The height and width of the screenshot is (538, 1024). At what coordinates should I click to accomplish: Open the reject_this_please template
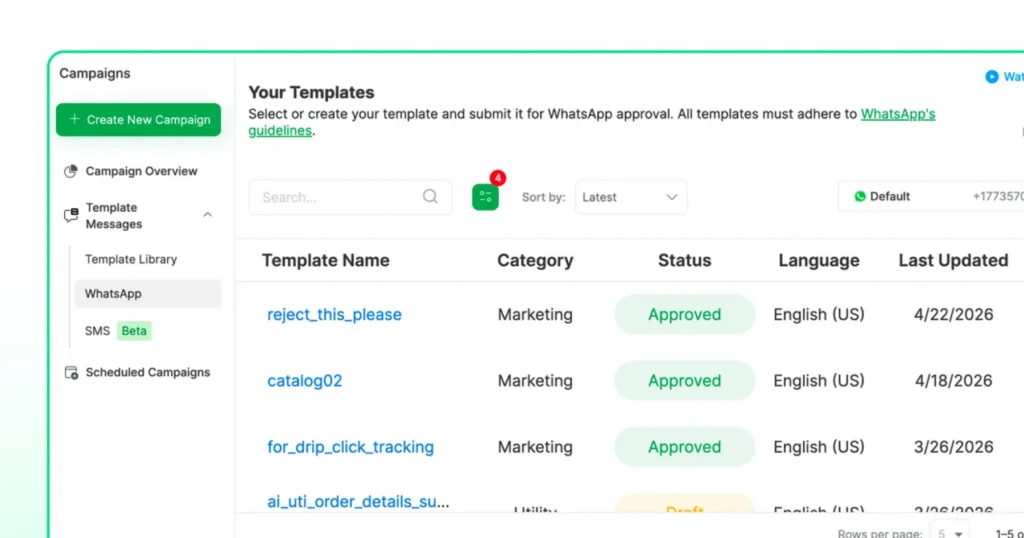point(334,315)
